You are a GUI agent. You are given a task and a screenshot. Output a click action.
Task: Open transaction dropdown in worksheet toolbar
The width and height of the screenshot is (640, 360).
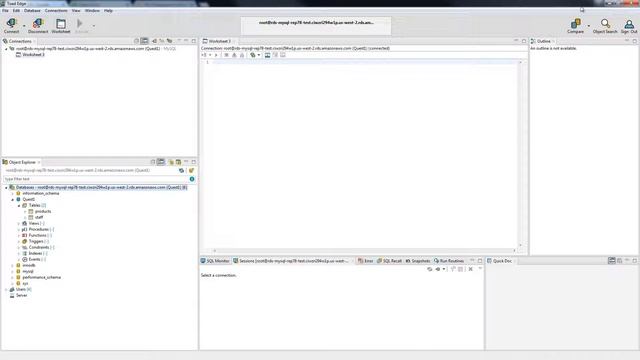259,55
